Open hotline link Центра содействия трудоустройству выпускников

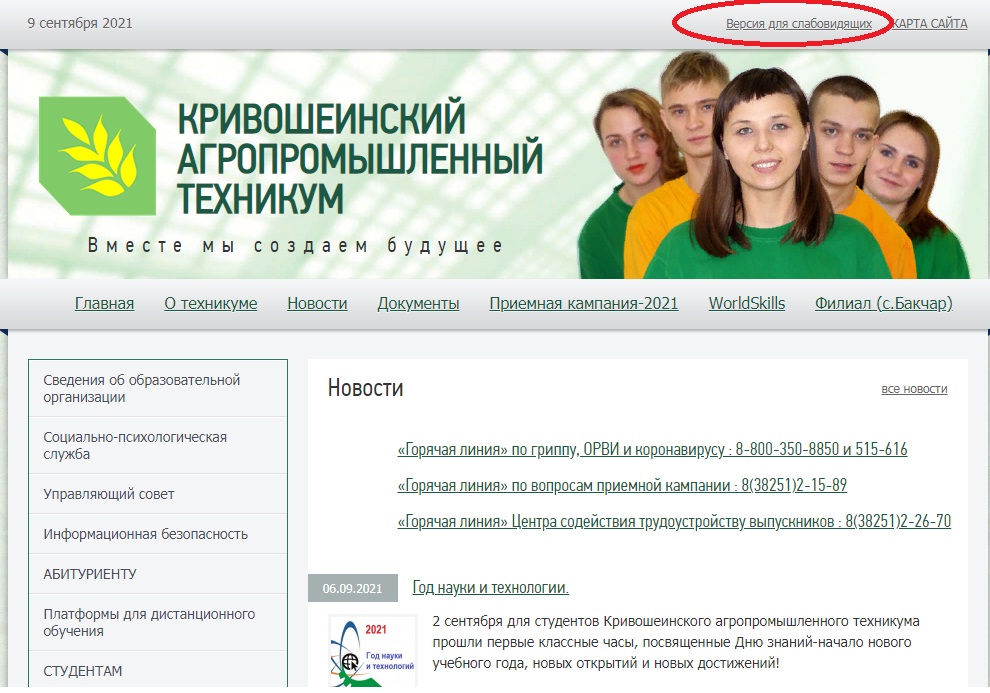coord(674,521)
